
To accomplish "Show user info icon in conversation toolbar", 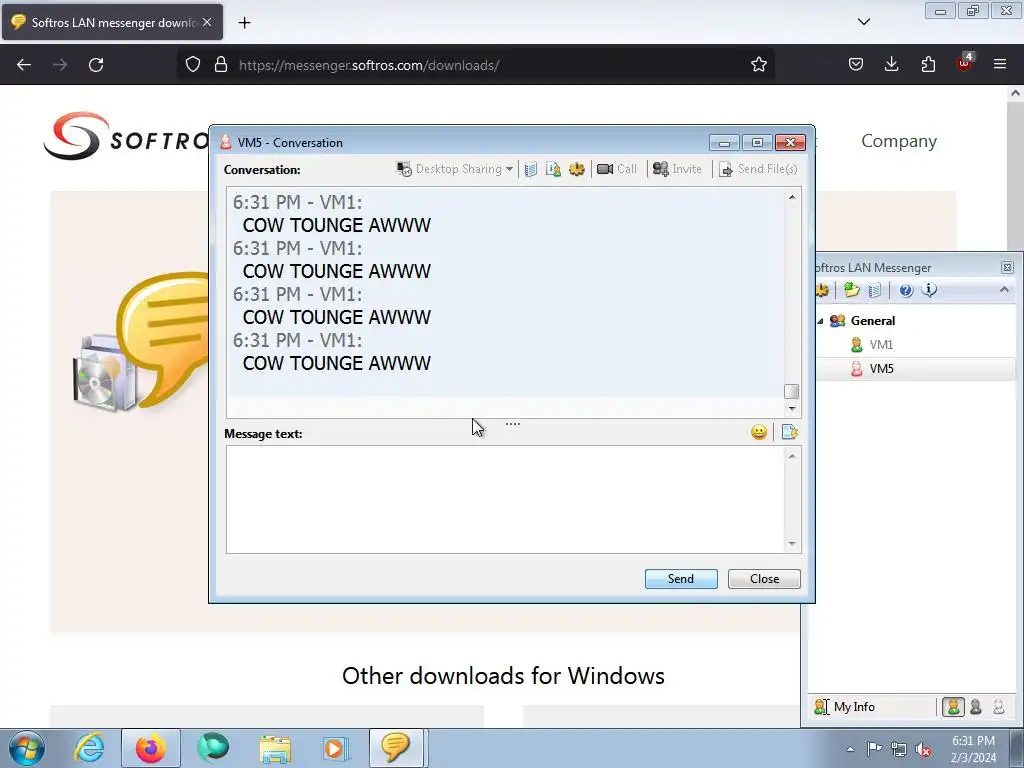I will tap(553, 169).
